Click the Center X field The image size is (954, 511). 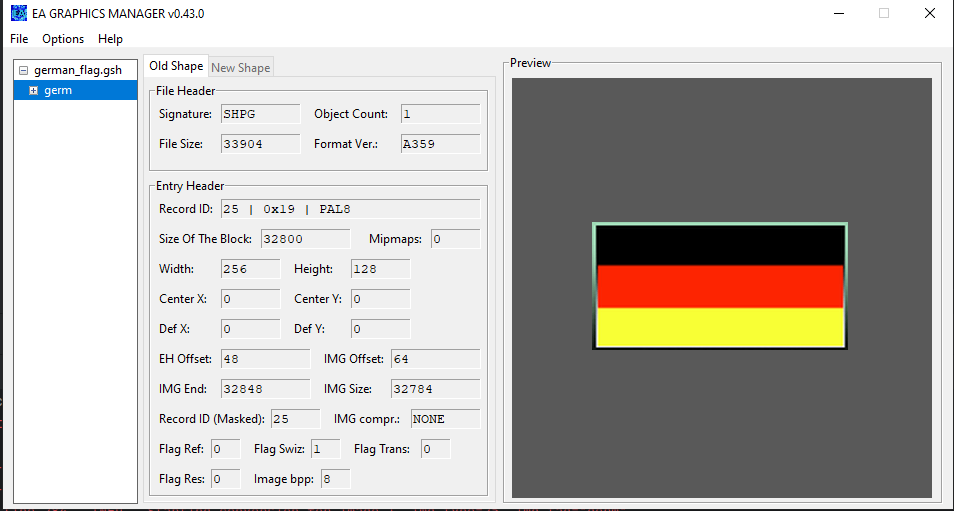pyautogui.click(x=251, y=299)
